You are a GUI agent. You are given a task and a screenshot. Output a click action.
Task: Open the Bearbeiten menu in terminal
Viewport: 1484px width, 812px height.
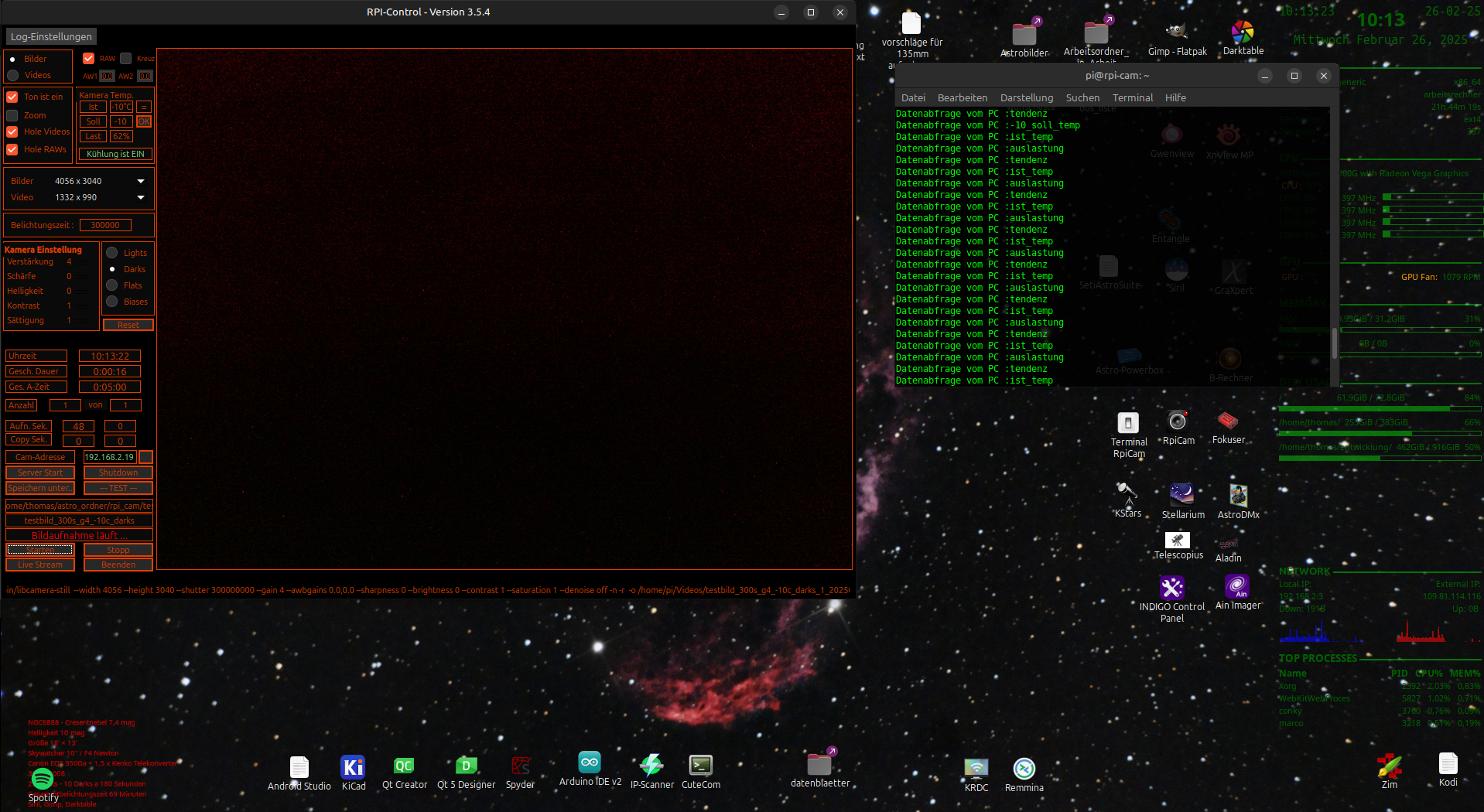[962, 98]
